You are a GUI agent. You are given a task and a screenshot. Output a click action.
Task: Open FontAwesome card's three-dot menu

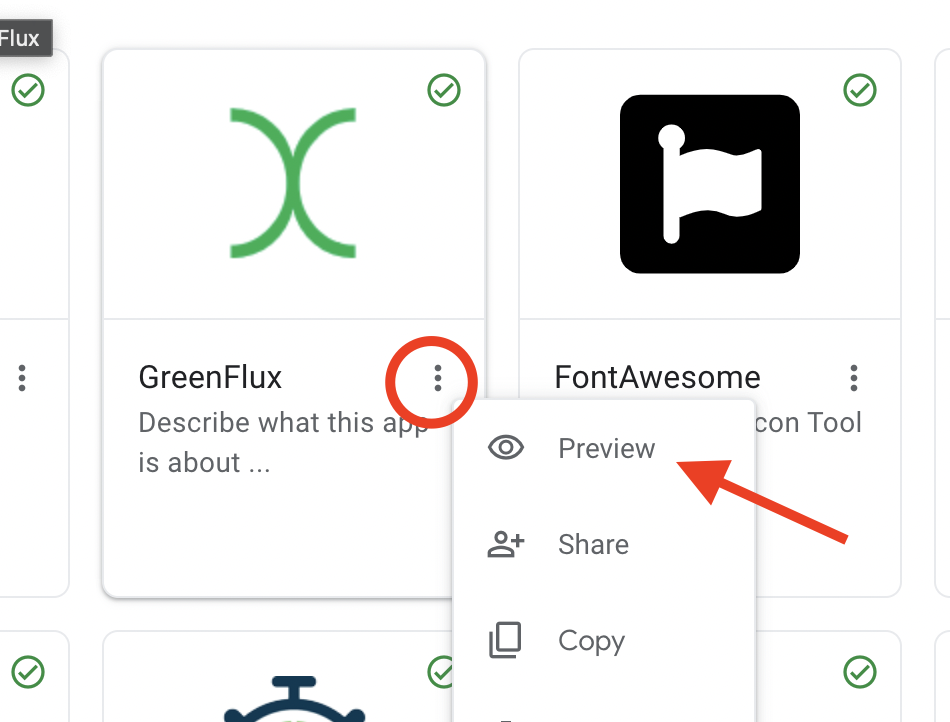point(854,378)
